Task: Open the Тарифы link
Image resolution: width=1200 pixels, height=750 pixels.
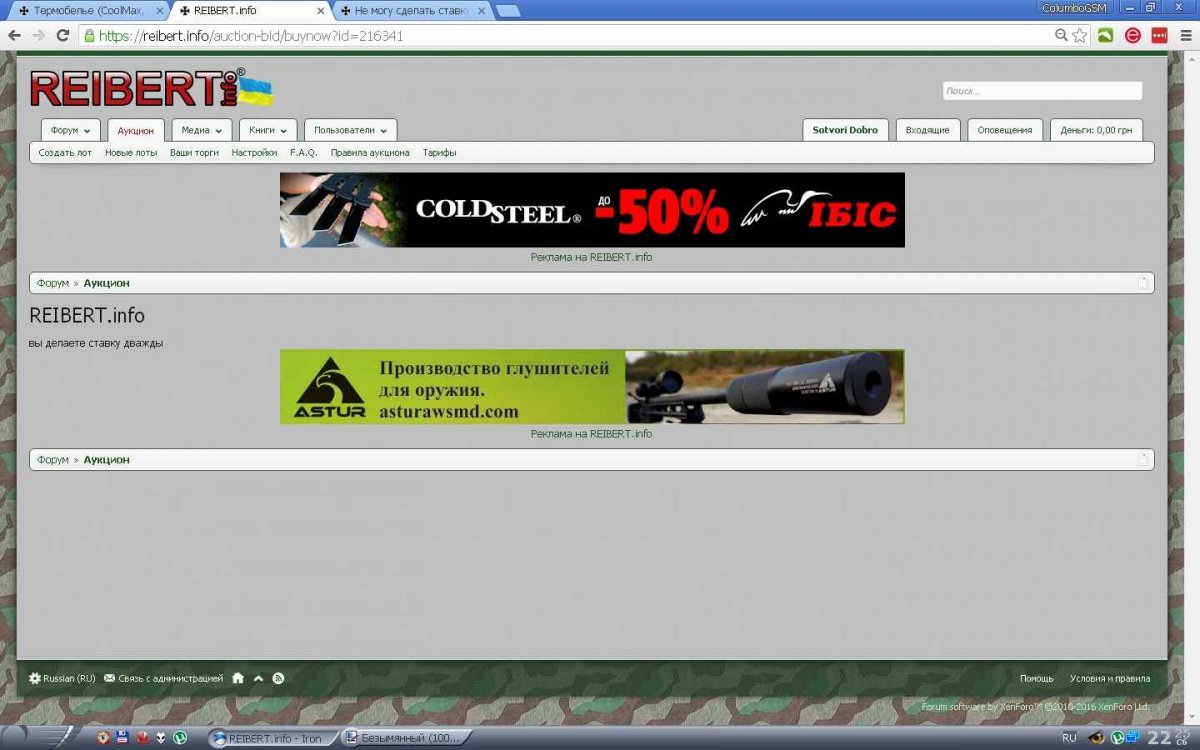Action: pos(439,153)
